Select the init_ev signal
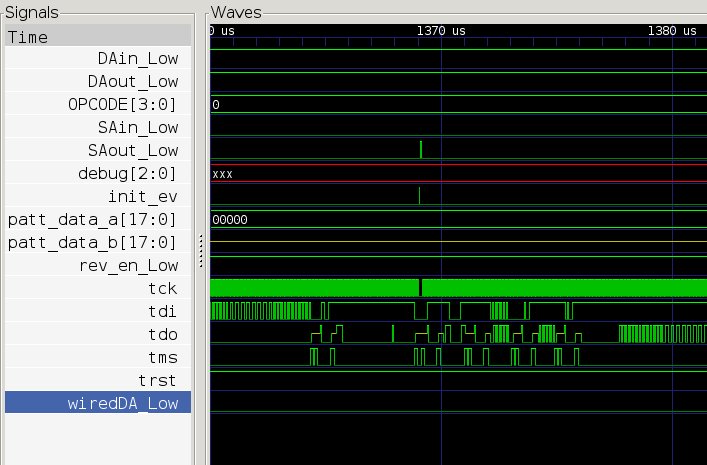The height and width of the screenshot is (465, 707). 98,197
